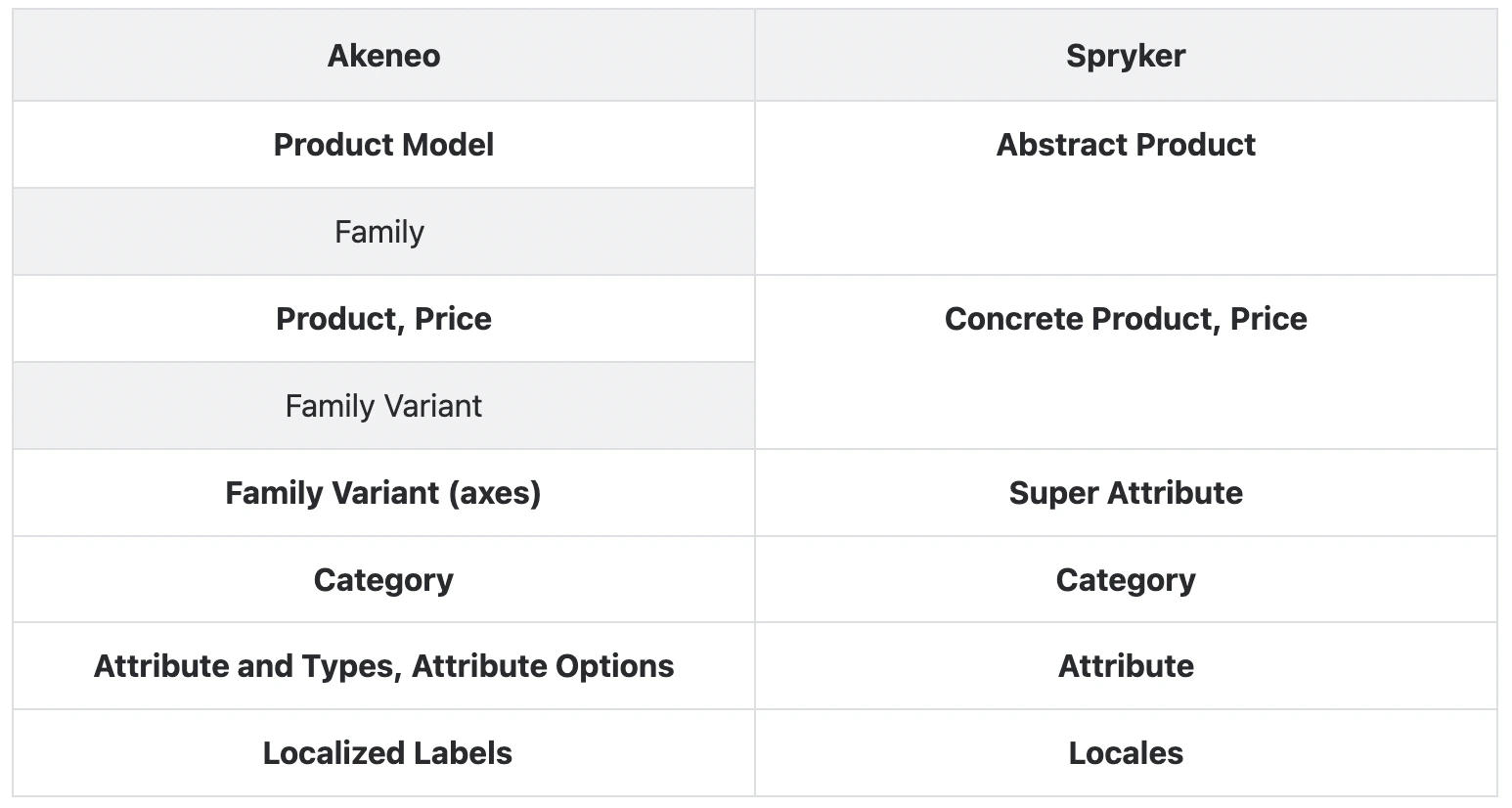Click the Locales cell

[x=1125, y=753]
